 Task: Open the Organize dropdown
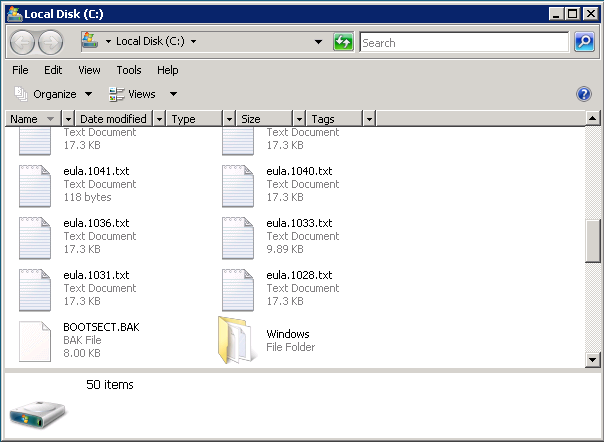point(53,94)
